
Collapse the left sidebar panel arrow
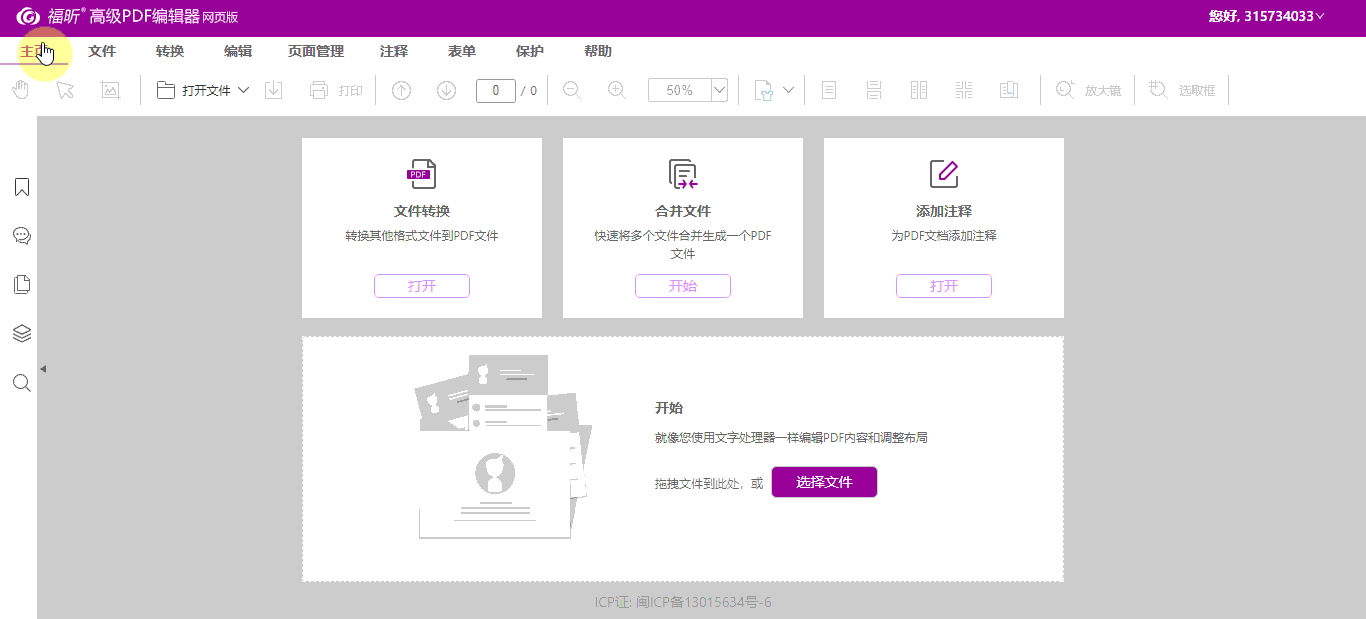[43, 369]
